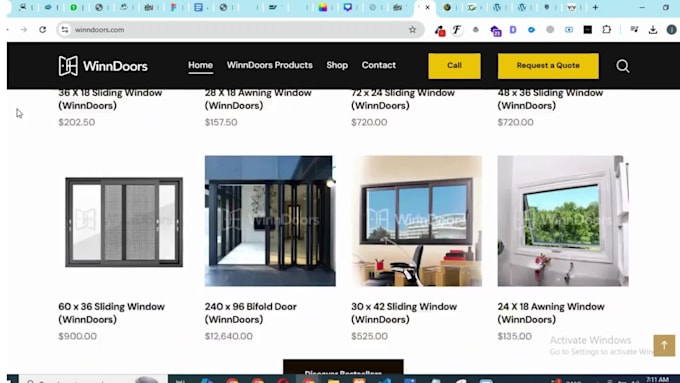This screenshot has width=680, height=383.
Task: Open the cursive F extension icon
Action: pos(457,29)
